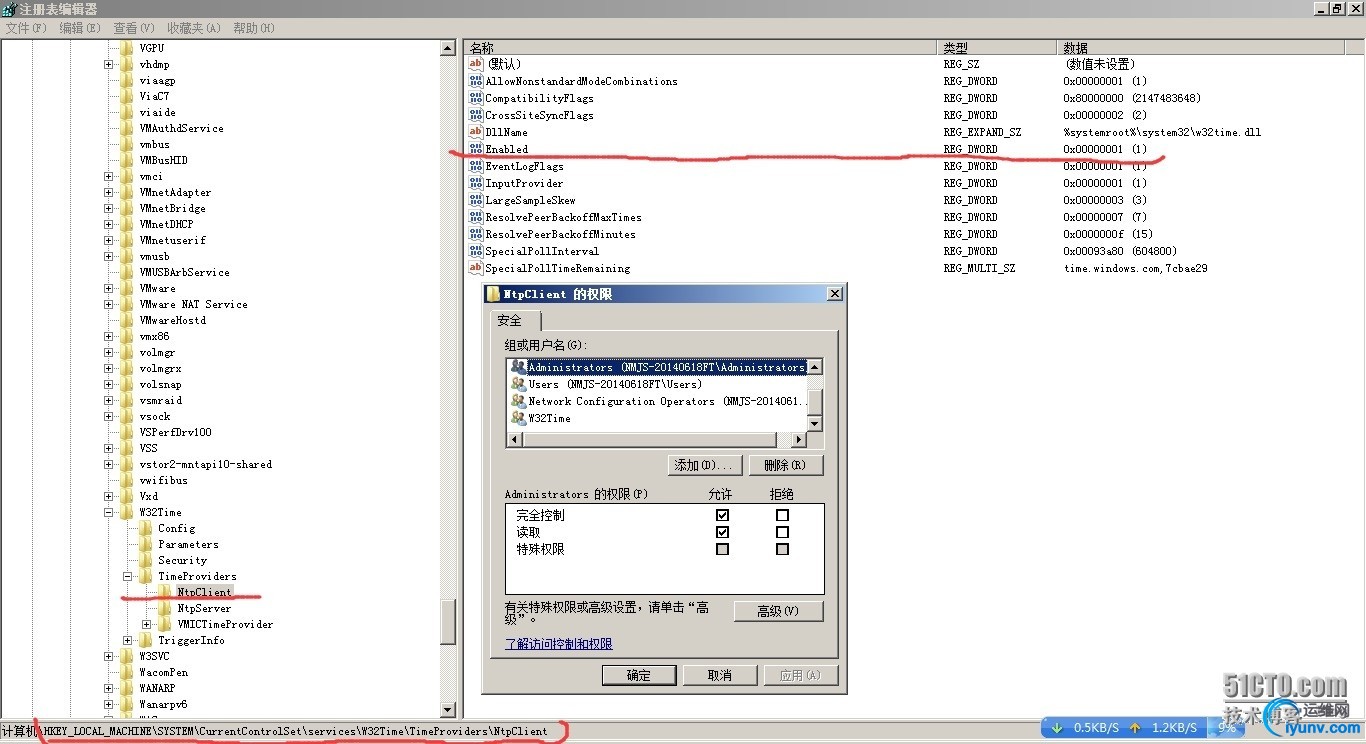Confirm with the 确定 button

[x=639, y=675]
